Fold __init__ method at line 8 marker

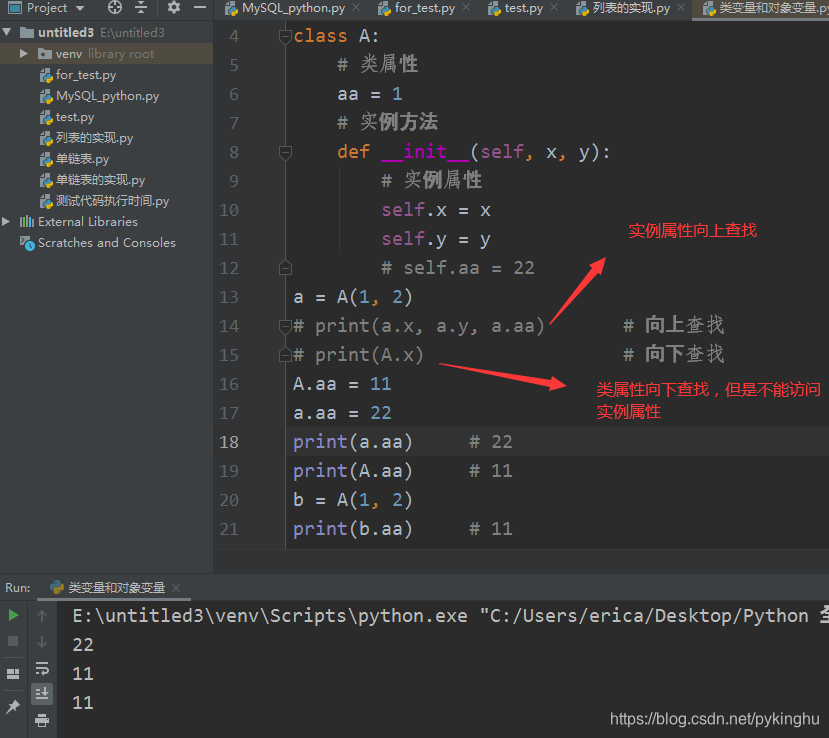point(285,152)
